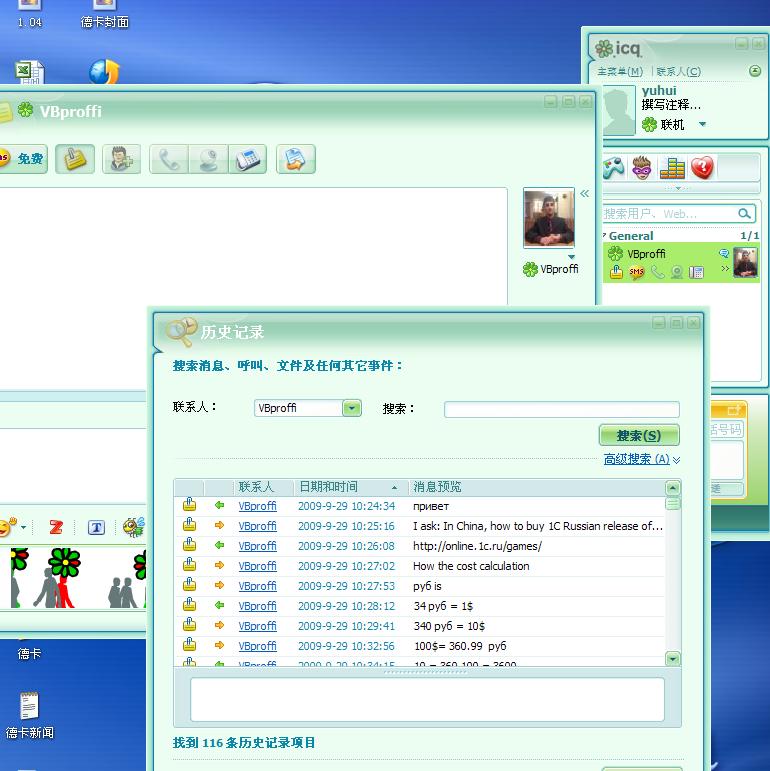Click the red heart question mark icon
This screenshot has height=771, width=770.
[x=702, y=167]
